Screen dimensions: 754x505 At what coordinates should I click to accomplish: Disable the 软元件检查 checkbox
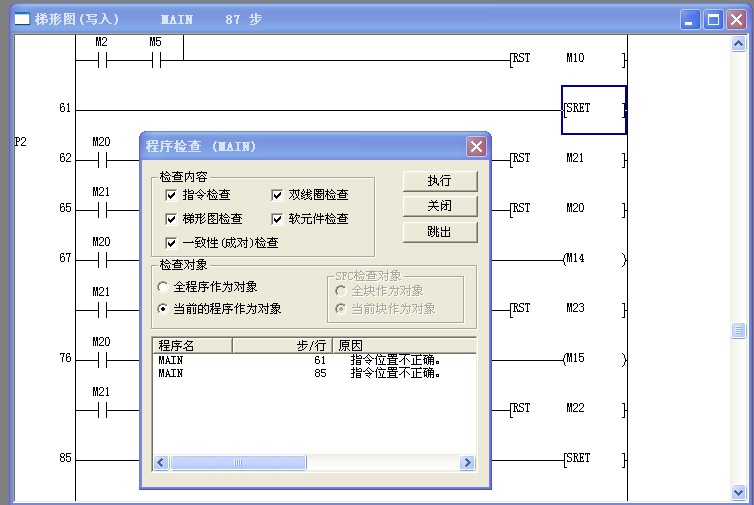tap(278, 219)
